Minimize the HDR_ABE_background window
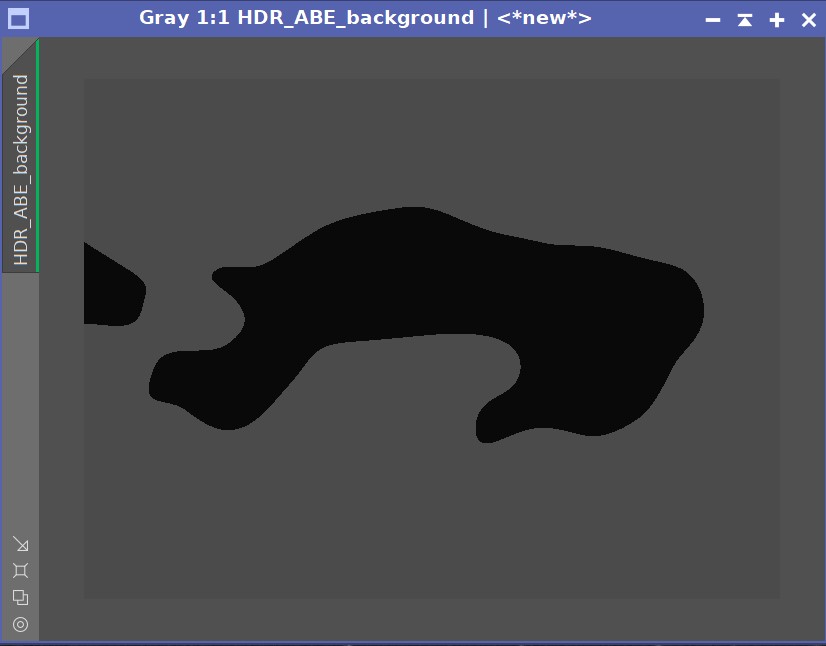This screenshot has width=826, height=646. 712,20
